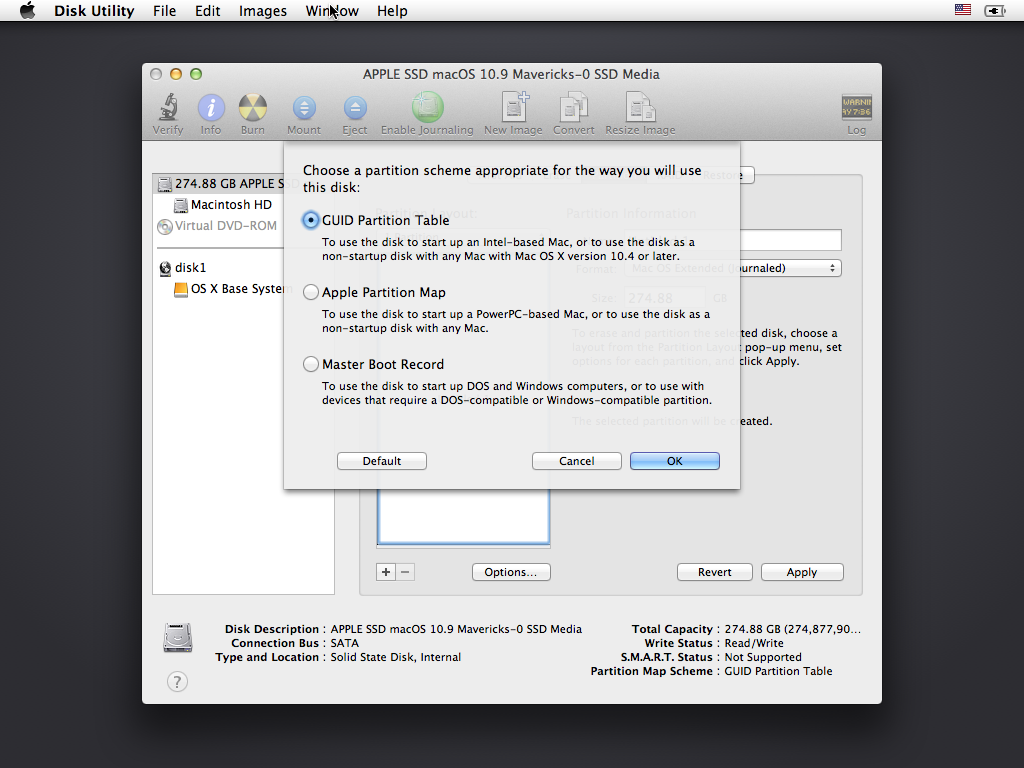
Task: Select Apple Partition Map radio button
Action: point(311,292)
